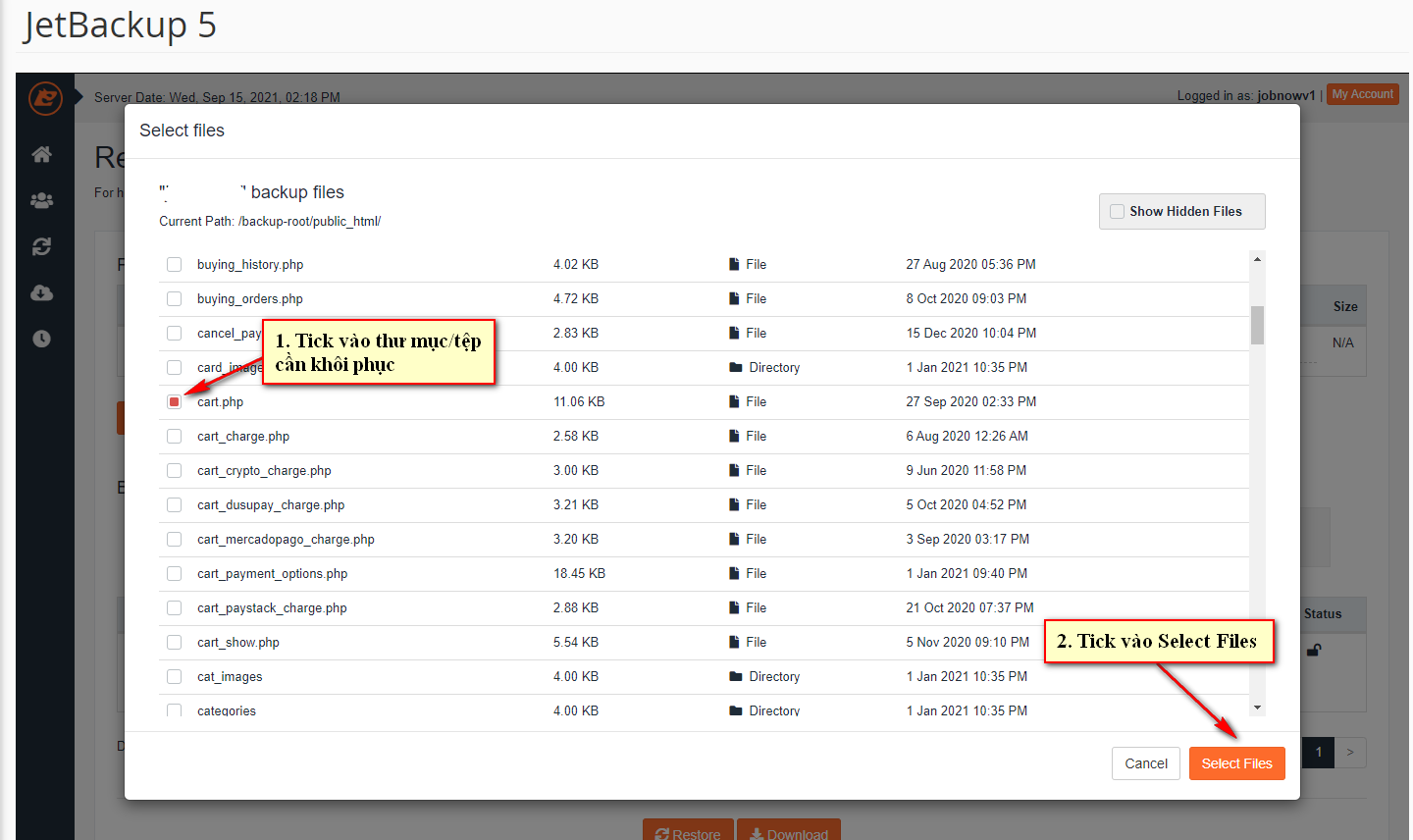Click the Restore refresh icon in sidebar
Viewport: 1413px width, 840px height.
coord(41,246)
